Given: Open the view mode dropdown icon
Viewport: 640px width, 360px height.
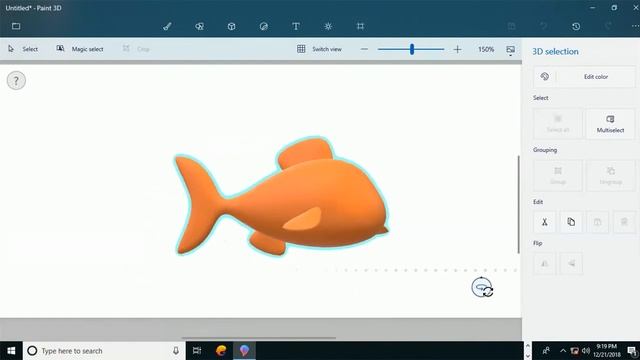Looking at the screenshot, I should pyautogui.click(x=510, y=50).
